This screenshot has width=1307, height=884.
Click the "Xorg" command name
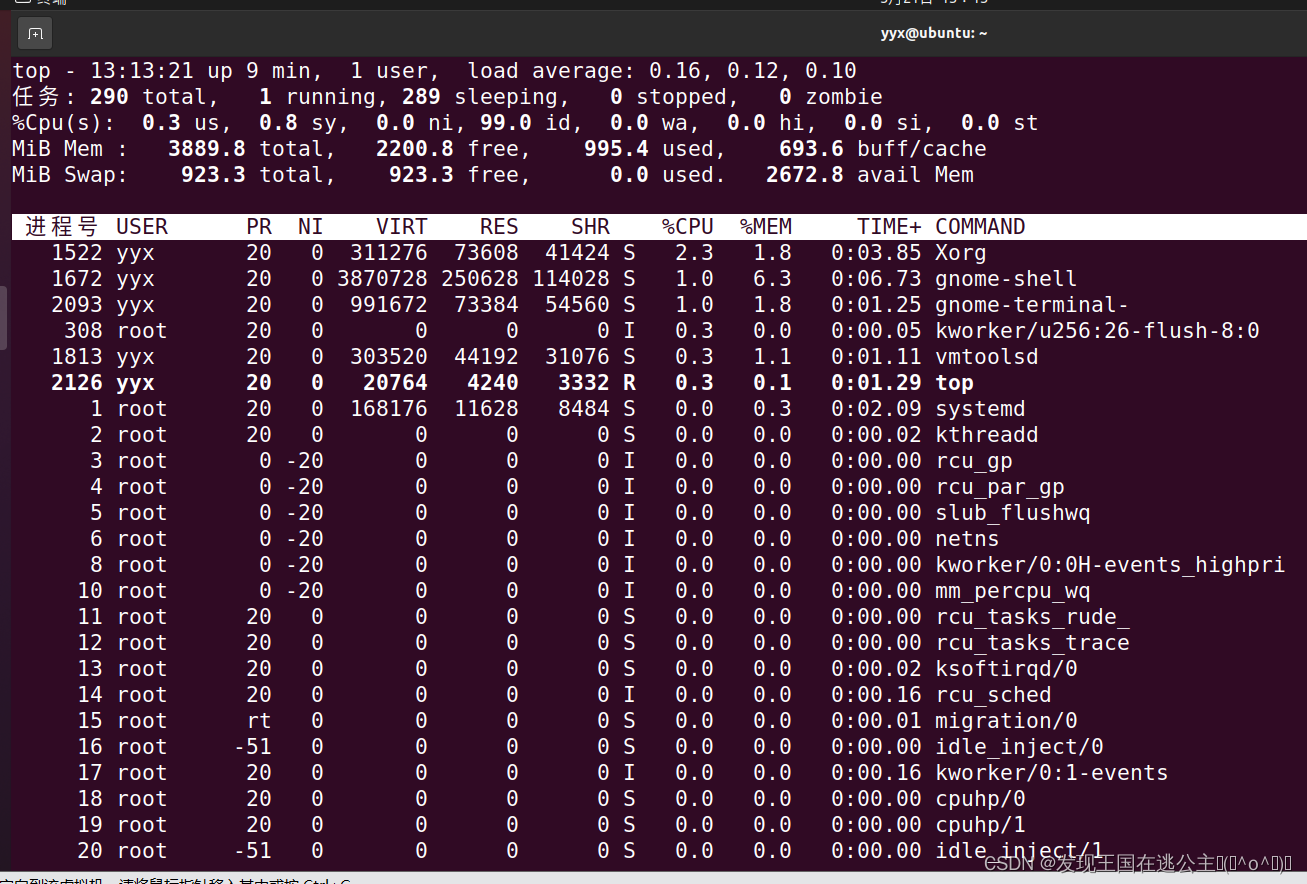point(961,253)
